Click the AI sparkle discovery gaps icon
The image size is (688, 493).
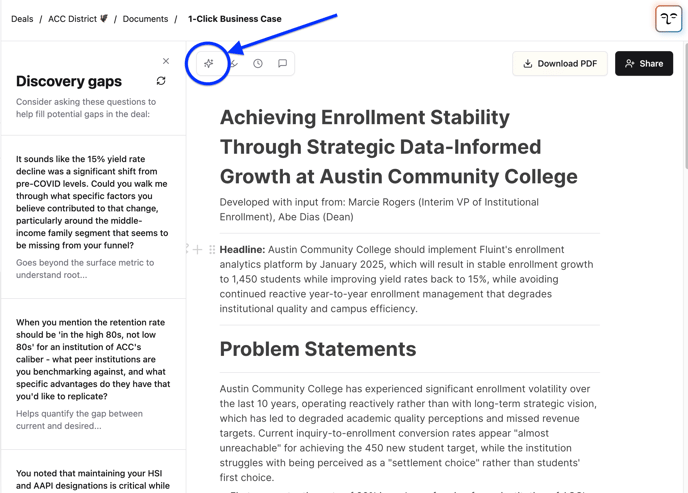pos(209,64)
